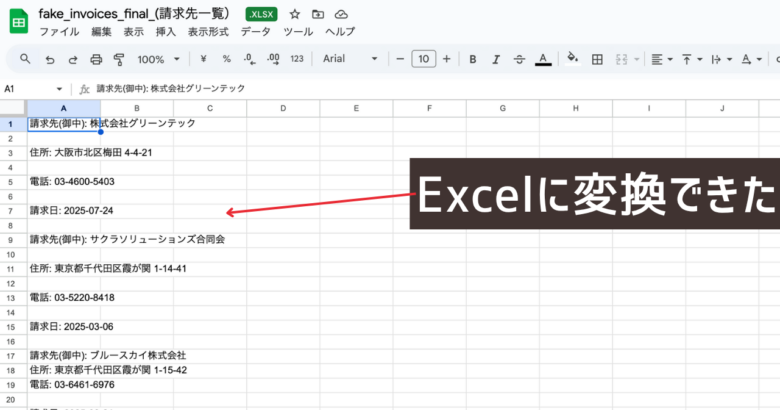Click the print icon in toolbar
This screenshot has width=780, height=410.
click(x=96, y=59)
